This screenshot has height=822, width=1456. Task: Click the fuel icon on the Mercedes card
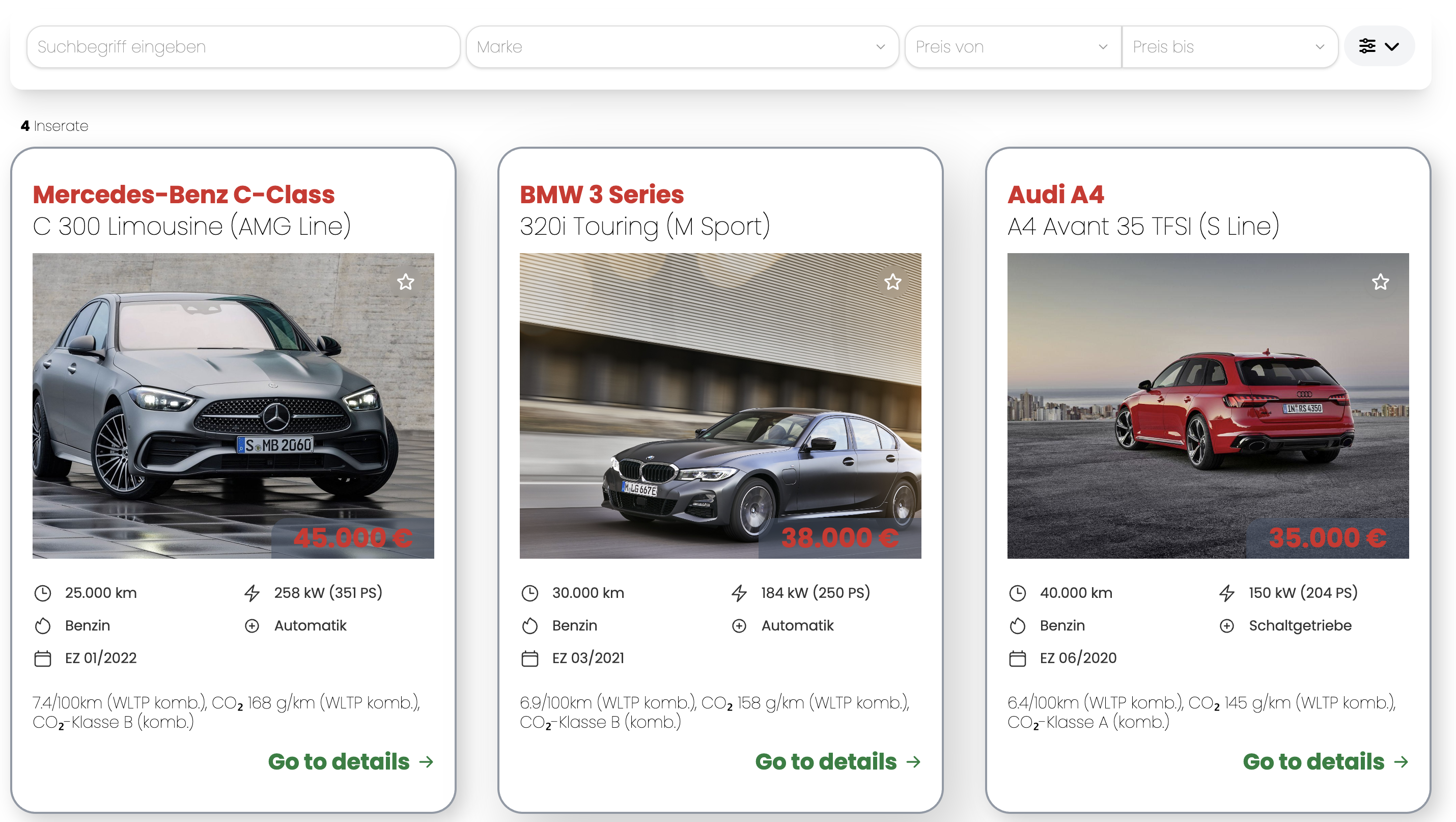(x=42, y=626)
